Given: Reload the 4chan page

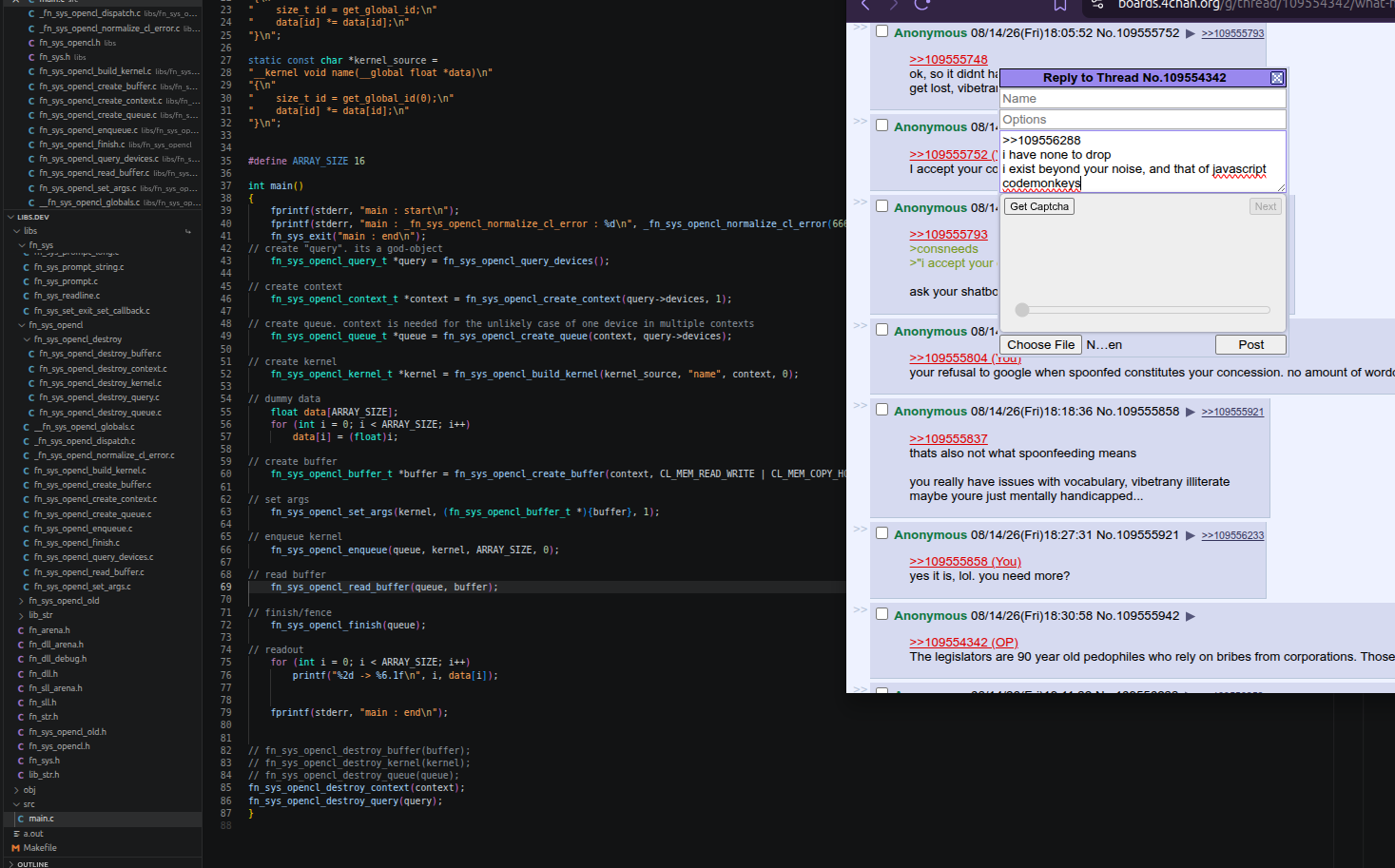Looking at the screenshot, I should (x=921, y=5).
